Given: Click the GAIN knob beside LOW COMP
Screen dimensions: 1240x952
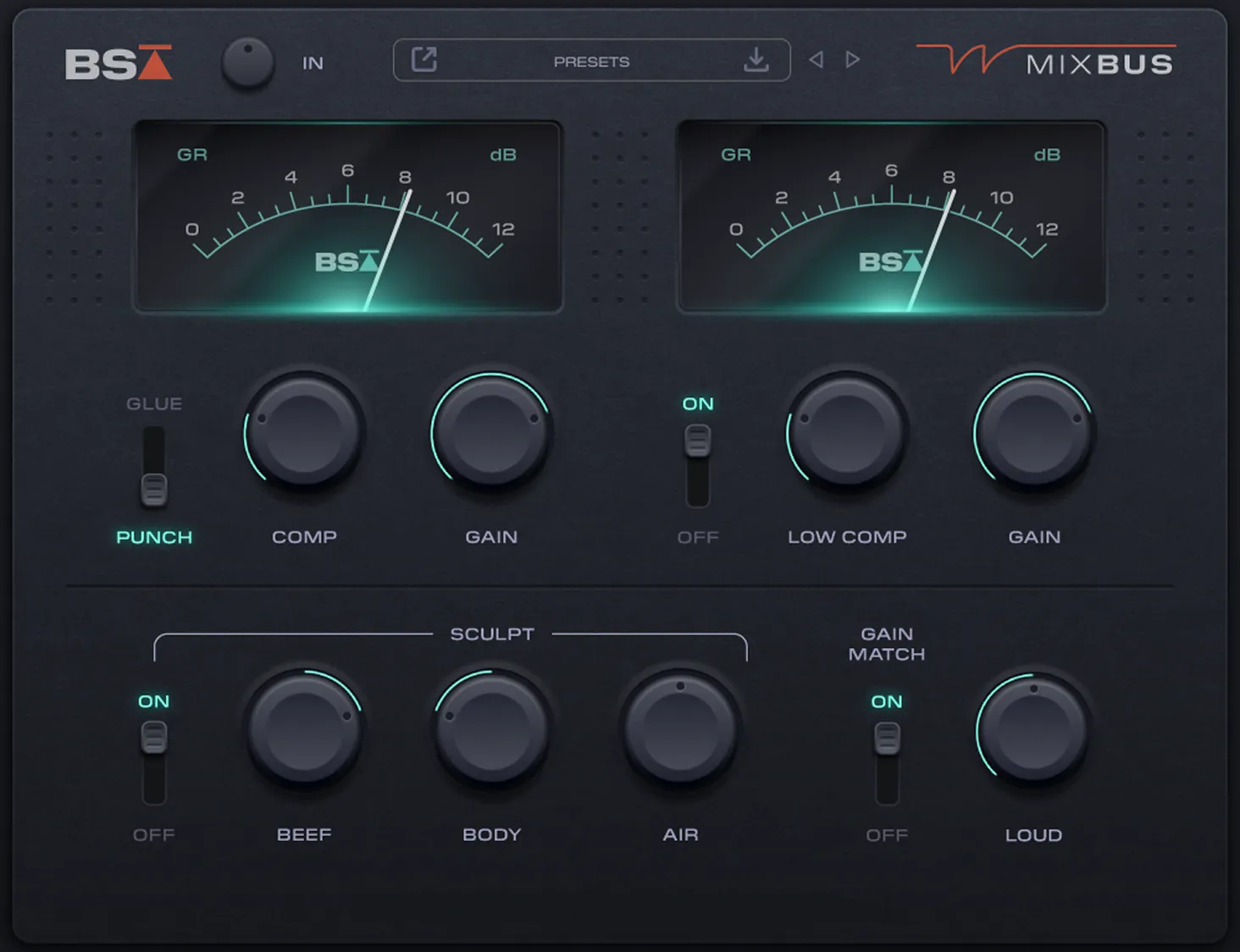Looking at the screenshot, I should coord(1034,432).
